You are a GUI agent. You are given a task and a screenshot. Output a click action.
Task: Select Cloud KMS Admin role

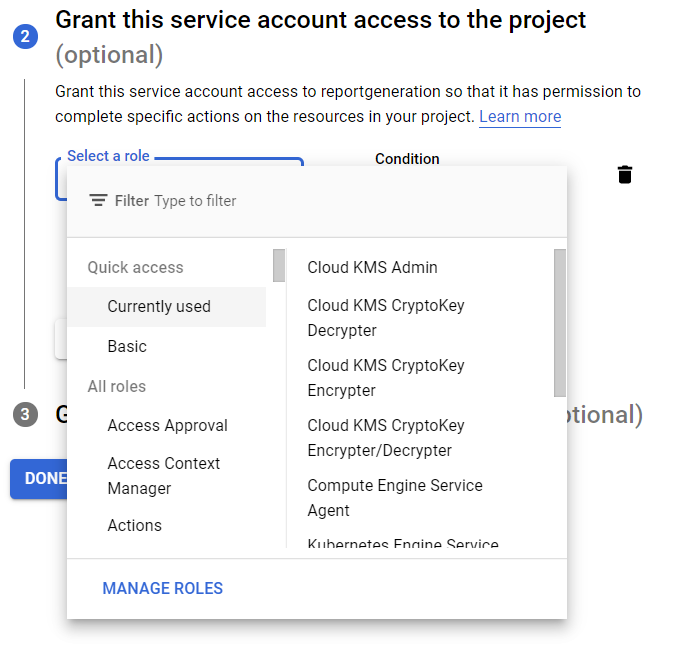coord(372,268)
